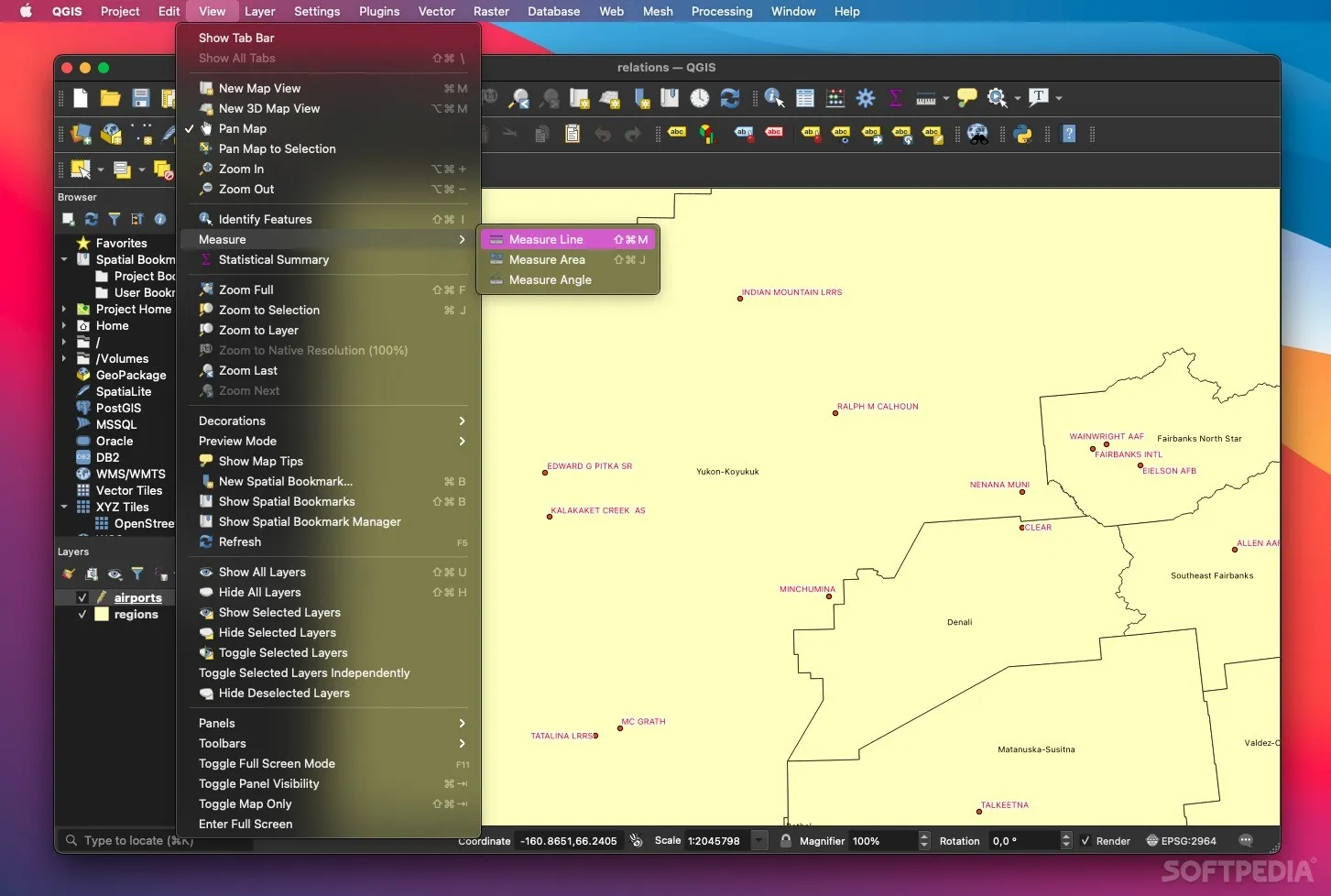The width and height of the screenshot is (1331, 896).
Task: Click the Temporal Controller clock icon
Action: (700, 98)
